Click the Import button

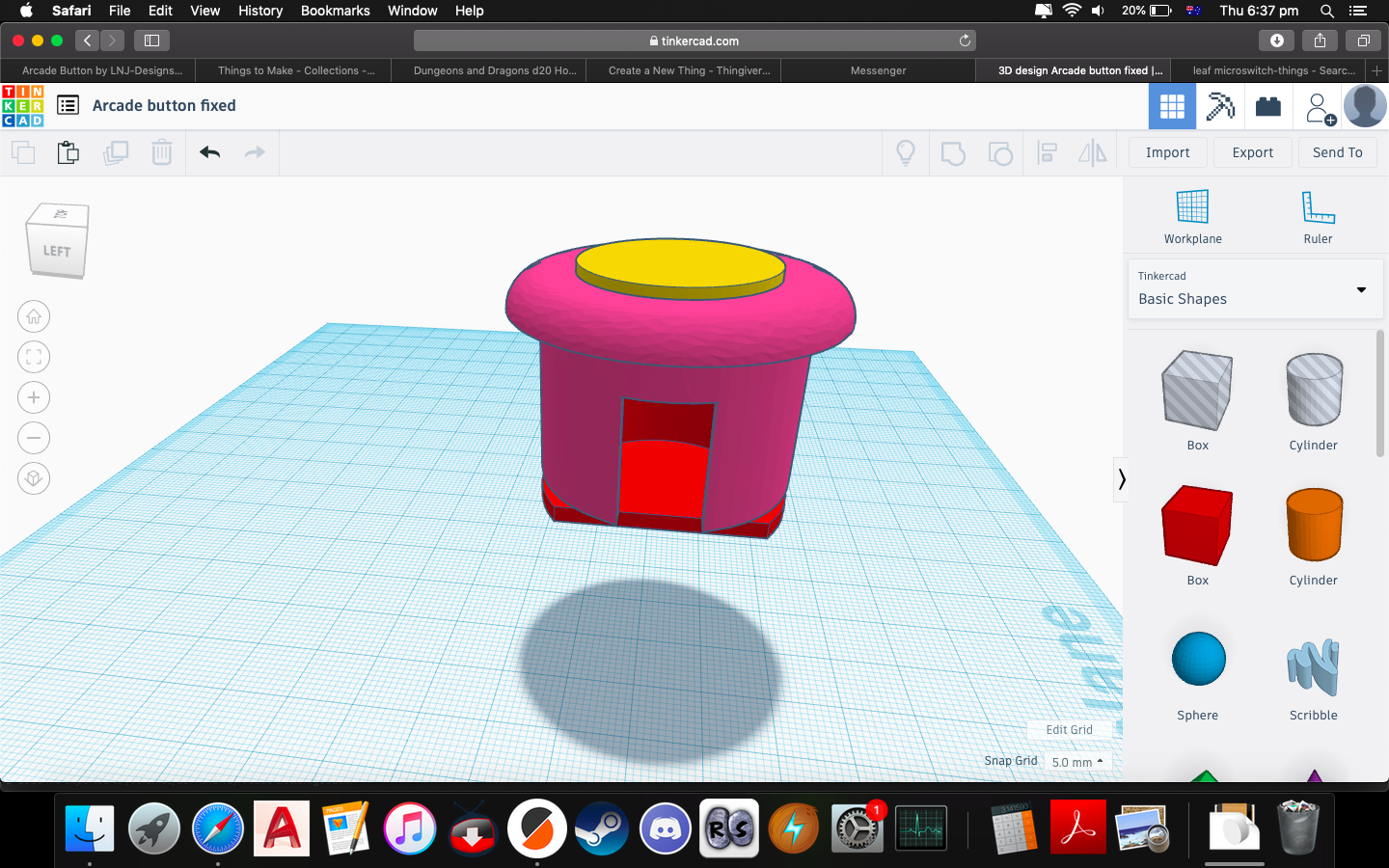pos(1168,152)
